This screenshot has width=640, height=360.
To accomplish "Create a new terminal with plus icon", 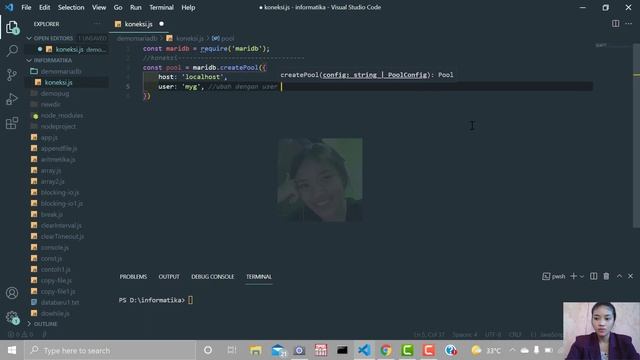I will [x=573, y=276].
